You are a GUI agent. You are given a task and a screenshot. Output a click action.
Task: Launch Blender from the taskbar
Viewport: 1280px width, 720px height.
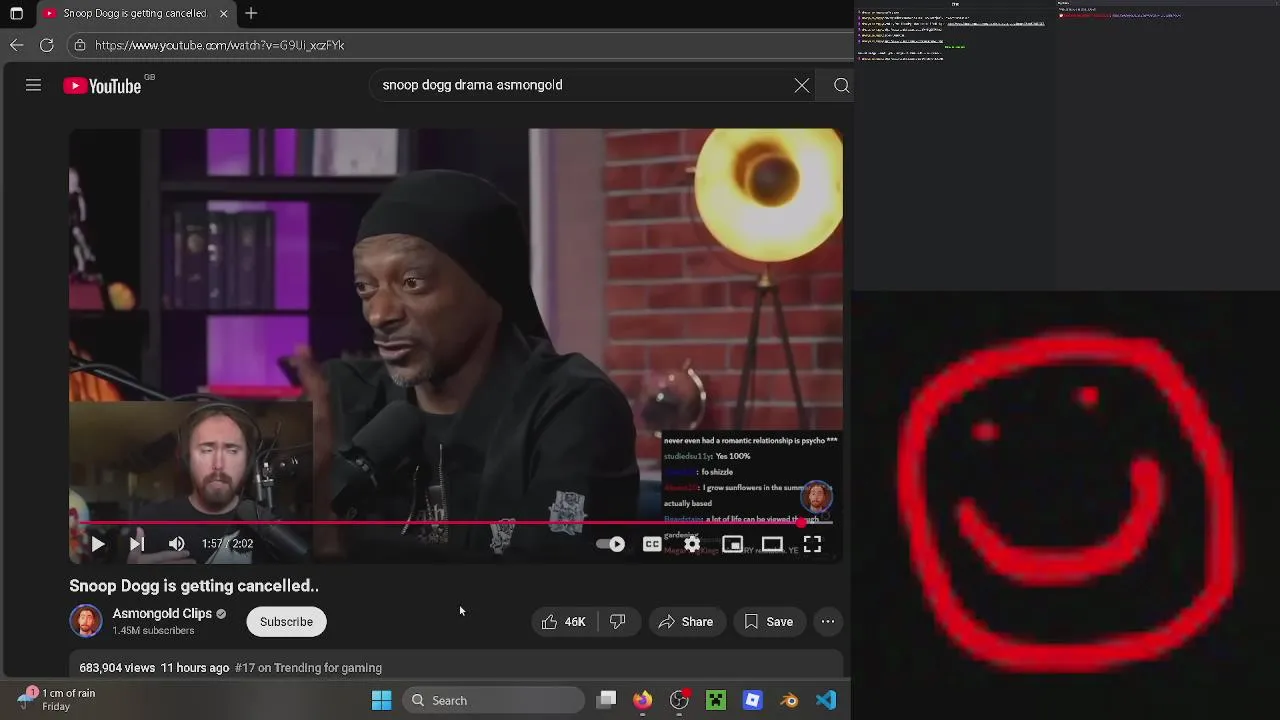(x=790, y=700)
